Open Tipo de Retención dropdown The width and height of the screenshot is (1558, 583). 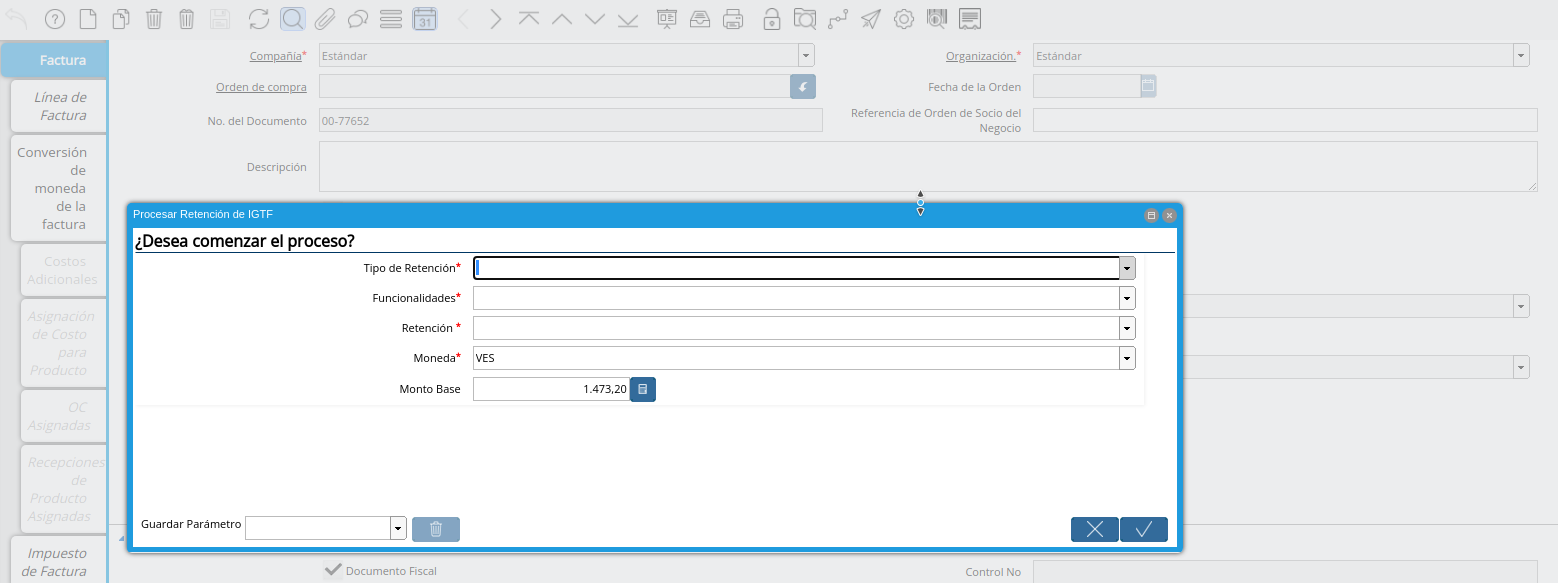(1127, 268)
